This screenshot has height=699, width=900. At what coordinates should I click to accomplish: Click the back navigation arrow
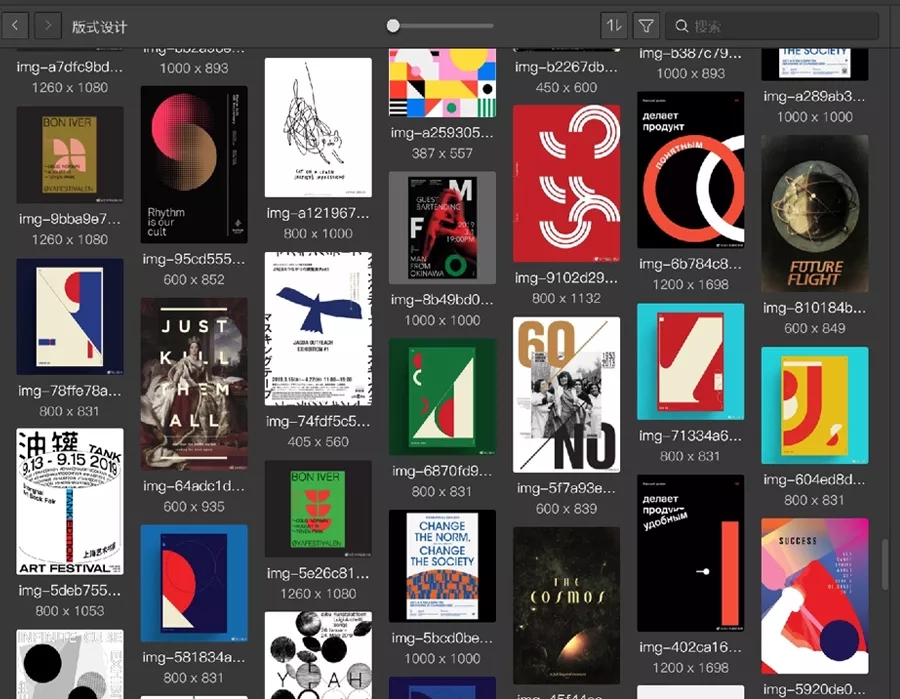[x=18, y=26]
